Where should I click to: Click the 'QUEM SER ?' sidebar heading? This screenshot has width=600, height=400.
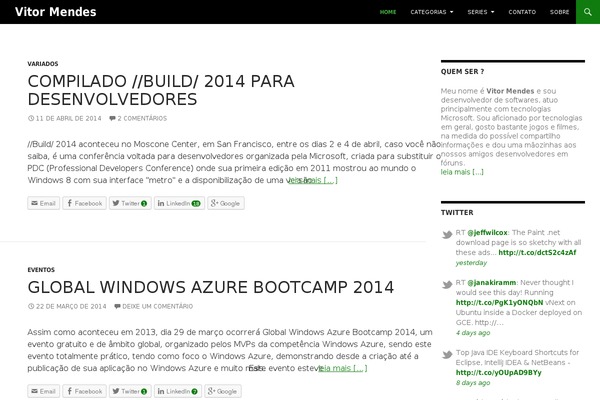pyautogui.click(x=462, y=72)
